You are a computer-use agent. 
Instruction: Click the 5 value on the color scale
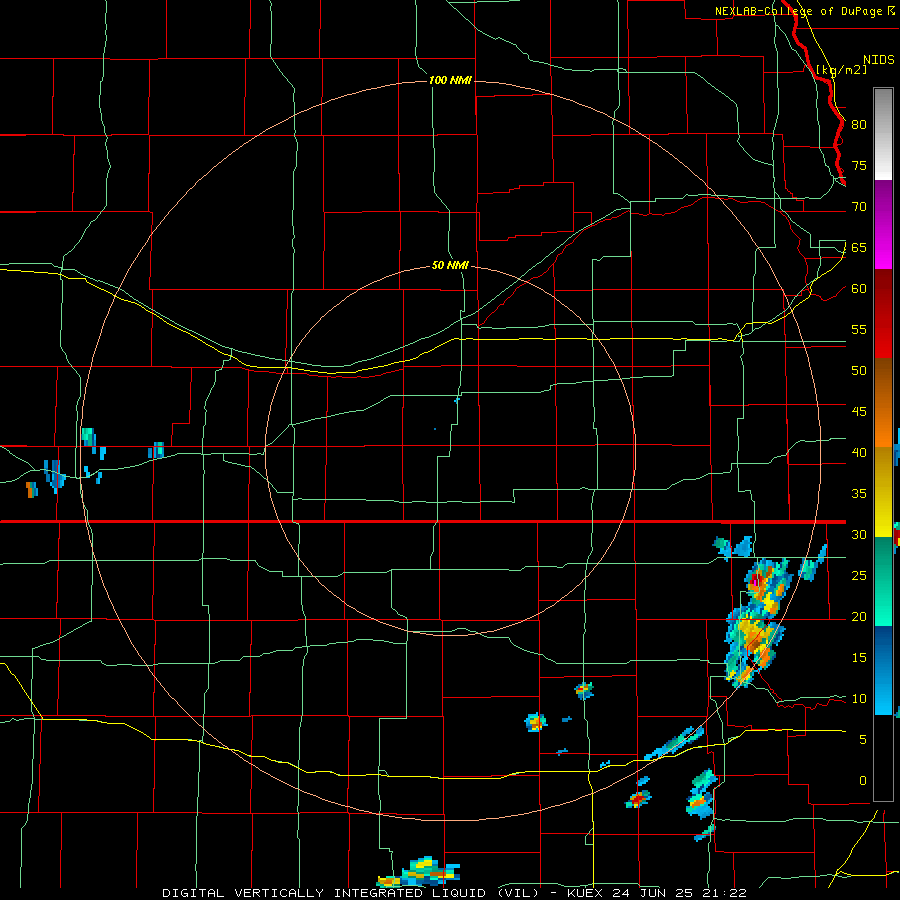point(863,740)
